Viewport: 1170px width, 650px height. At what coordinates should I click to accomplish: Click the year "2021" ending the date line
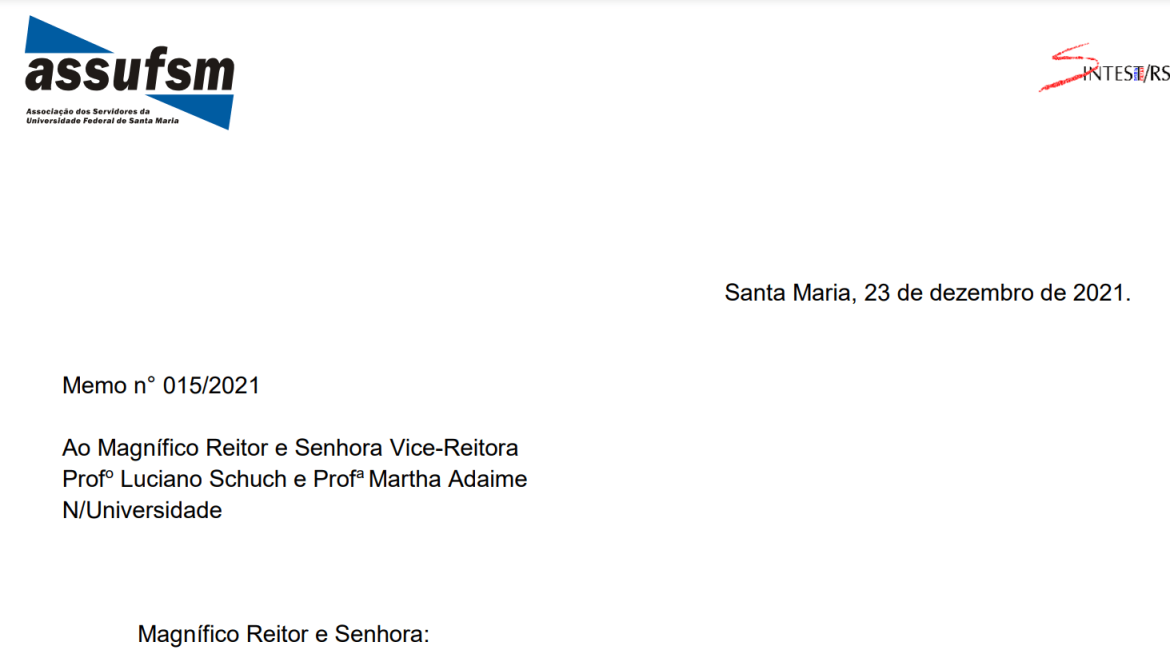(x=1099, y=294)
